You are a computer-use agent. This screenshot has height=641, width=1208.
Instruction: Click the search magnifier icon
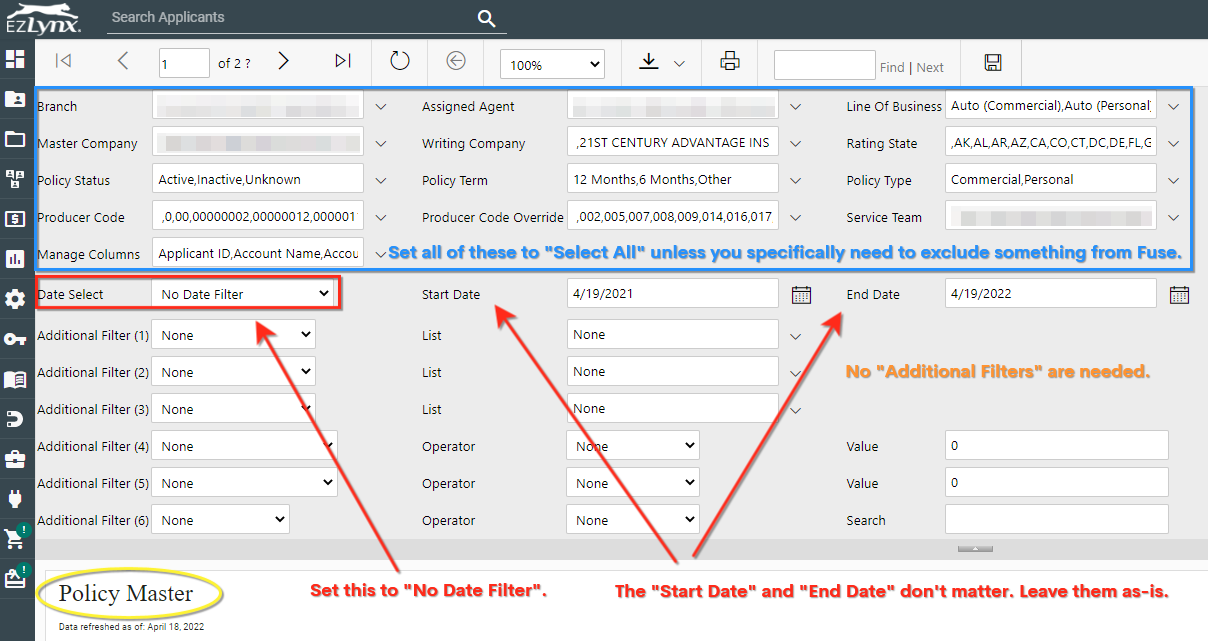coord(486,18)
